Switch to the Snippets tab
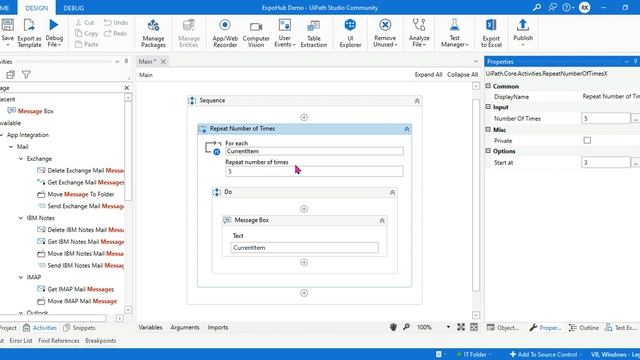The height and width of the screenshot is (360, 640). click(x=79, y=328)
